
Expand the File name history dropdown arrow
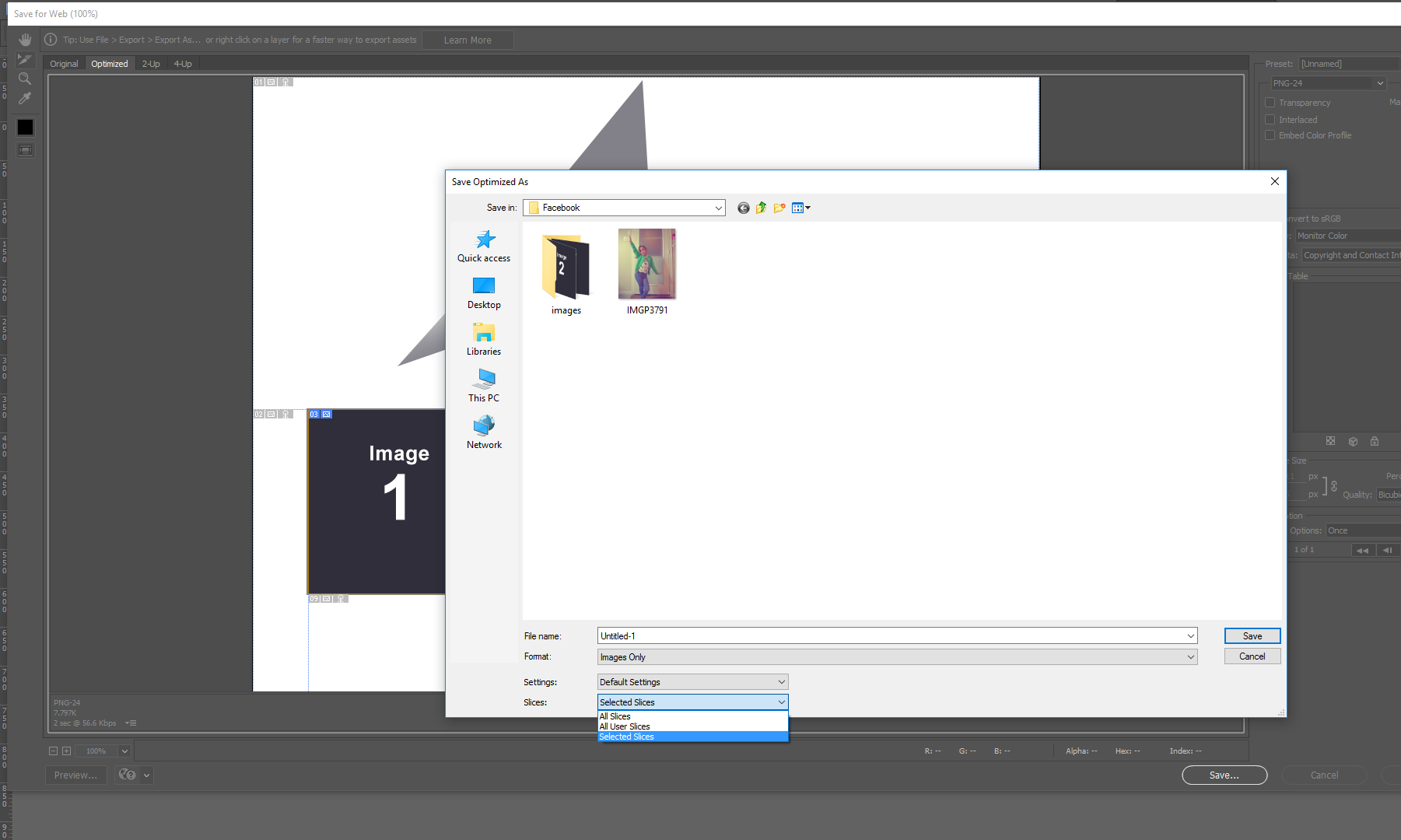coord(1190,636)
